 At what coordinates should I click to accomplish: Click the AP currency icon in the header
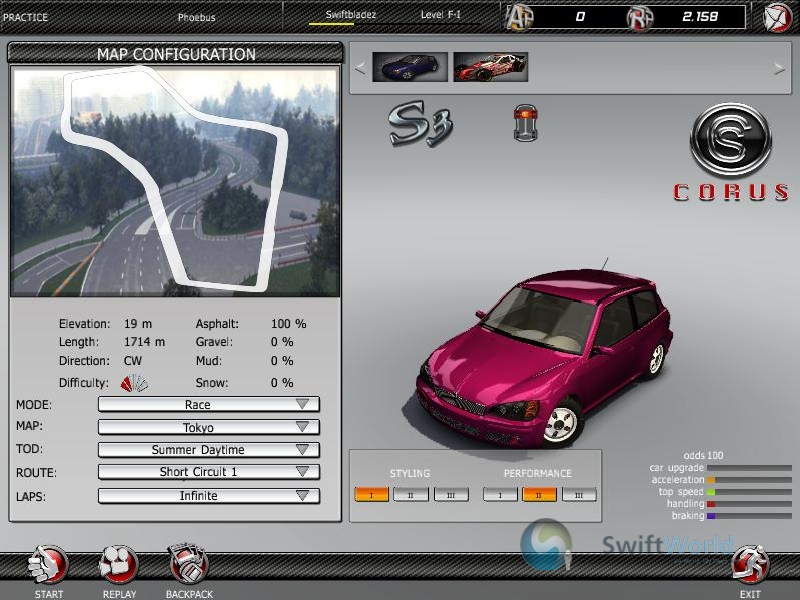click(519, 15)
